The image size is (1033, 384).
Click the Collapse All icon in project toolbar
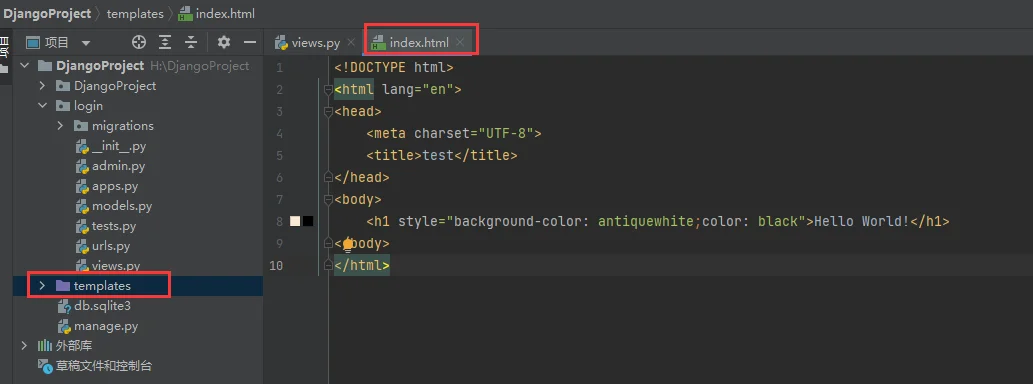tap(191, 43)
